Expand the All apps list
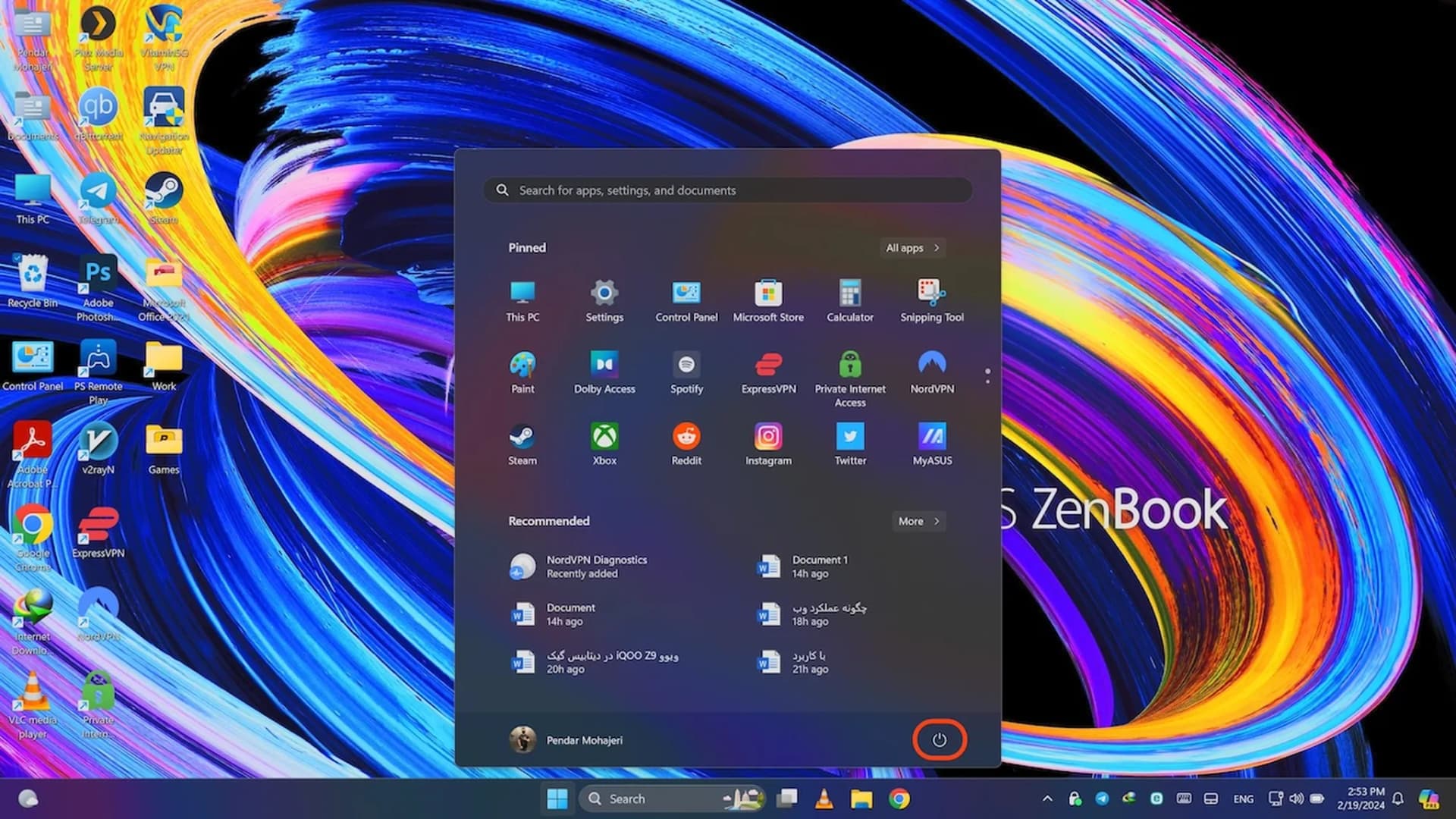Viewport: 1456px width, 819px height. click(x=912, y=248)
